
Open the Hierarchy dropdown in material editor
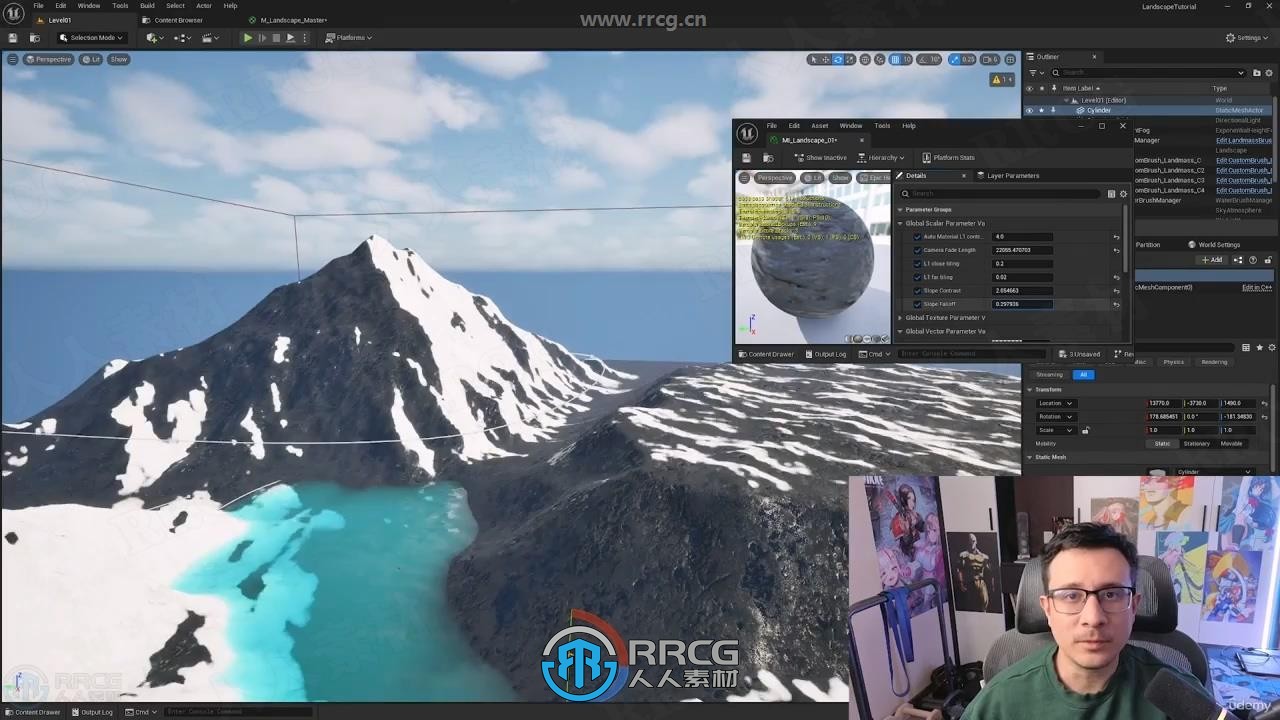pos(881,158)
